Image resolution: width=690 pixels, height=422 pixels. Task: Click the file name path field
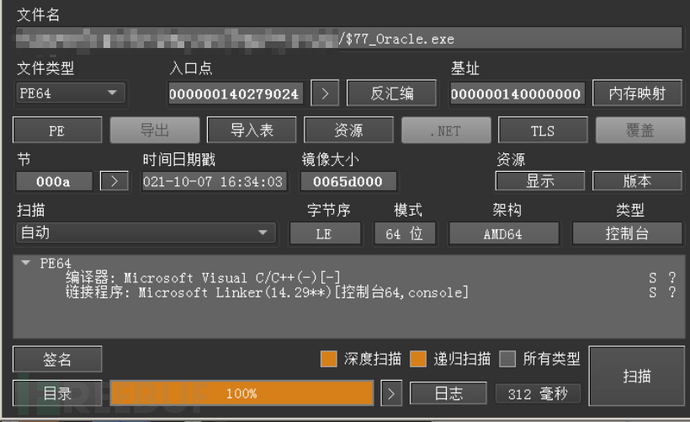click(x=349, y=39)
